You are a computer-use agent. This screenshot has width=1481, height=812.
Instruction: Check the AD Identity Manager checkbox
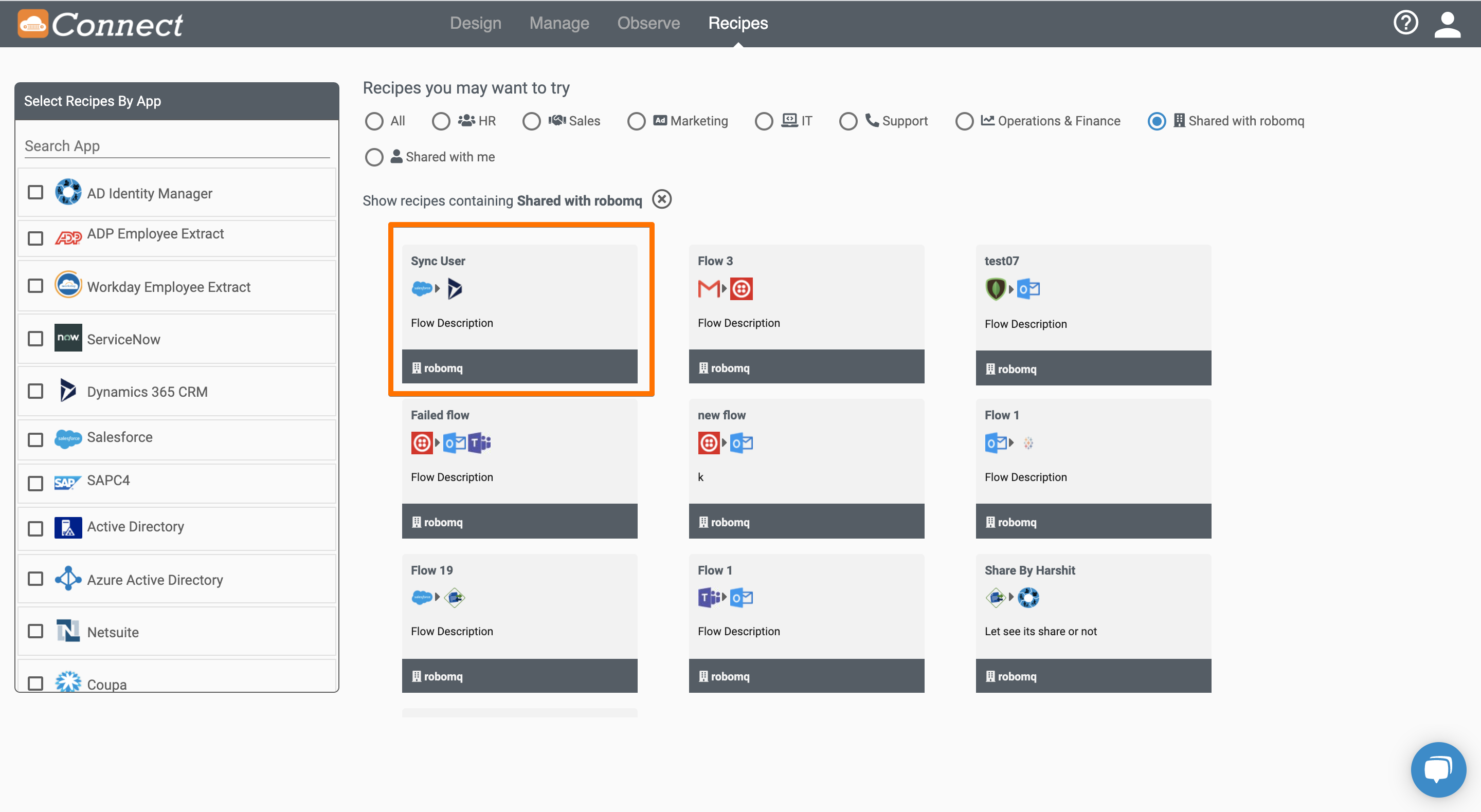(x=35, y=192)
